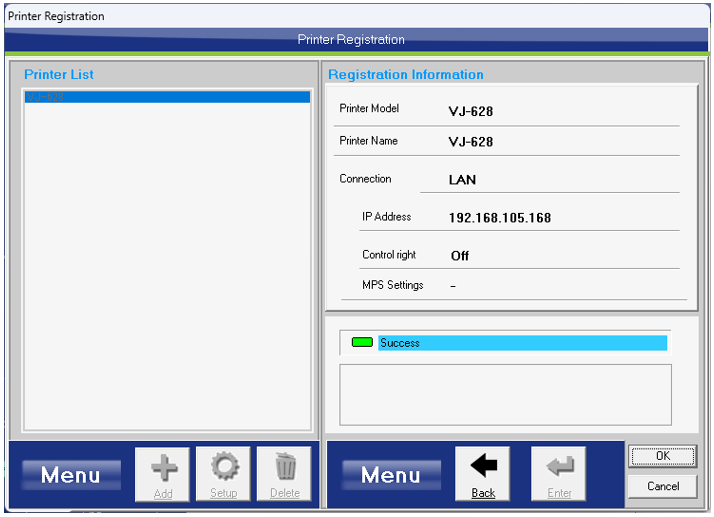
Task: Click the Control right label
Action: pos(389,255)
